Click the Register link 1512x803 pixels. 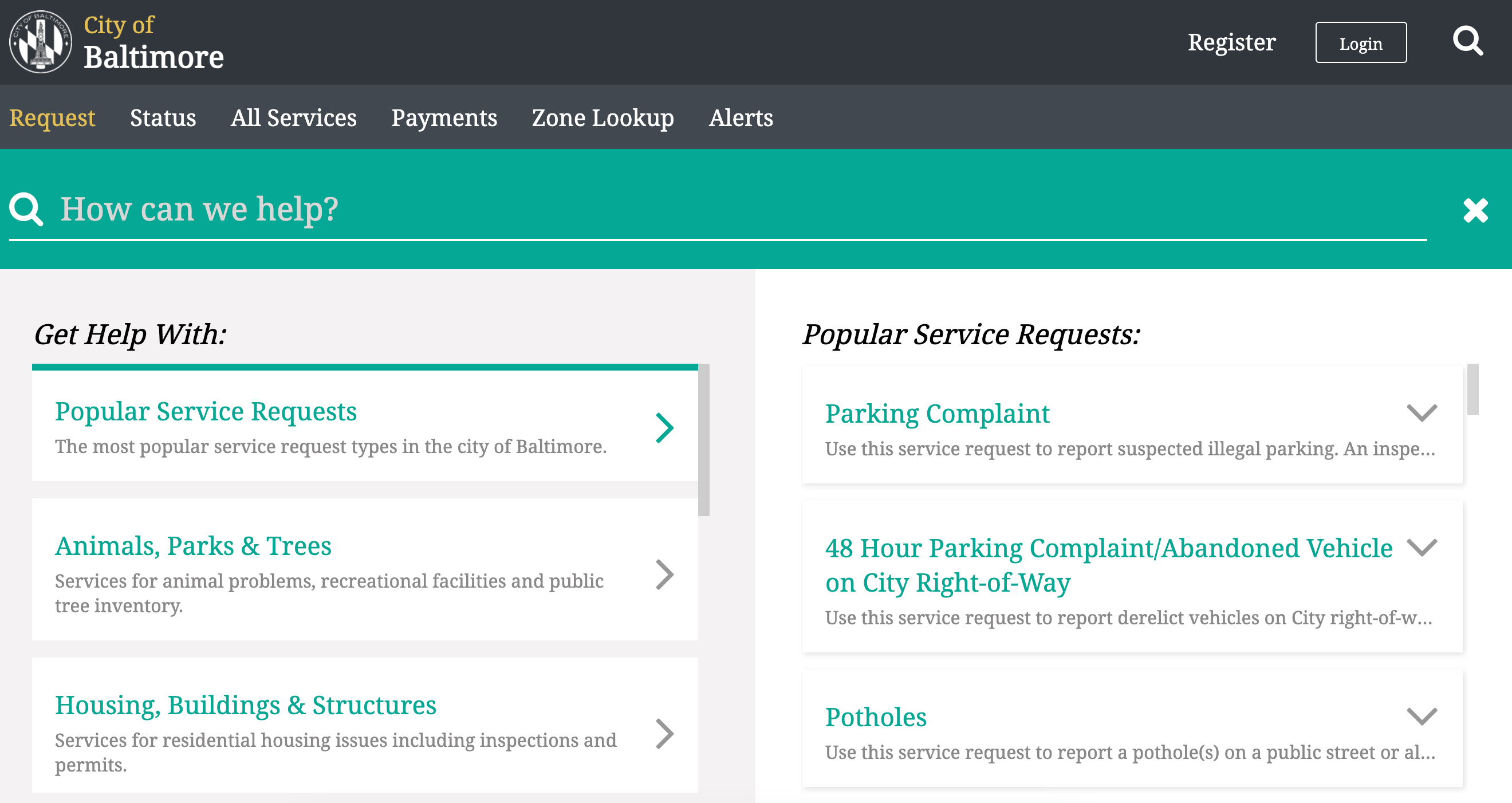(x=1231, y=43)
